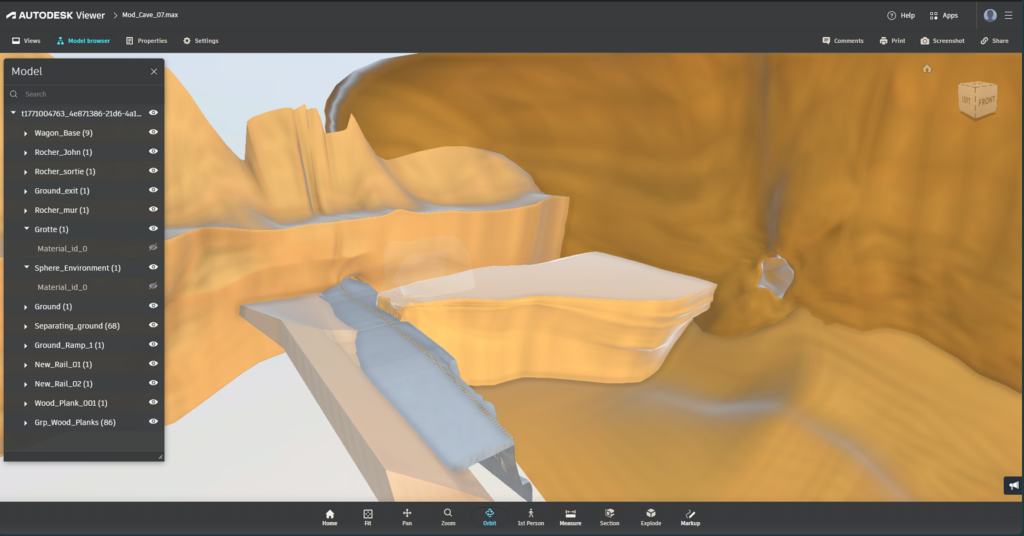Collapse the Sphere_Environment tree node
This screenshot has width=1024, height=536.
(26, 268)
